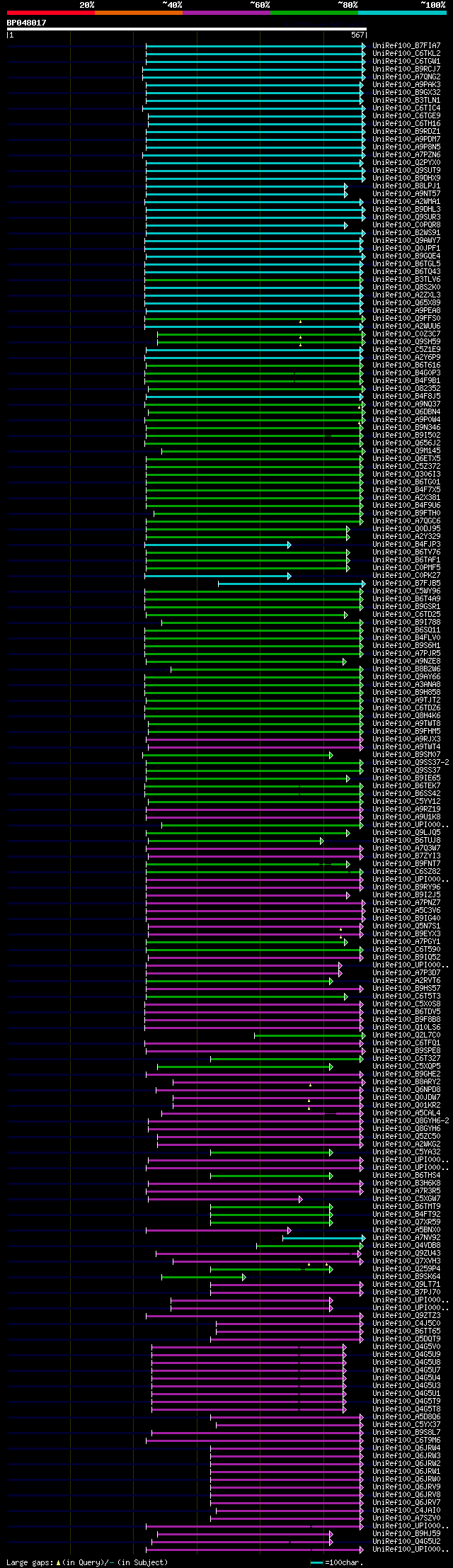The height and width of the screenshot is (1568, 453).
Task: Select the UniRef100_A5BNX0 label
Action: (406, 1229)
